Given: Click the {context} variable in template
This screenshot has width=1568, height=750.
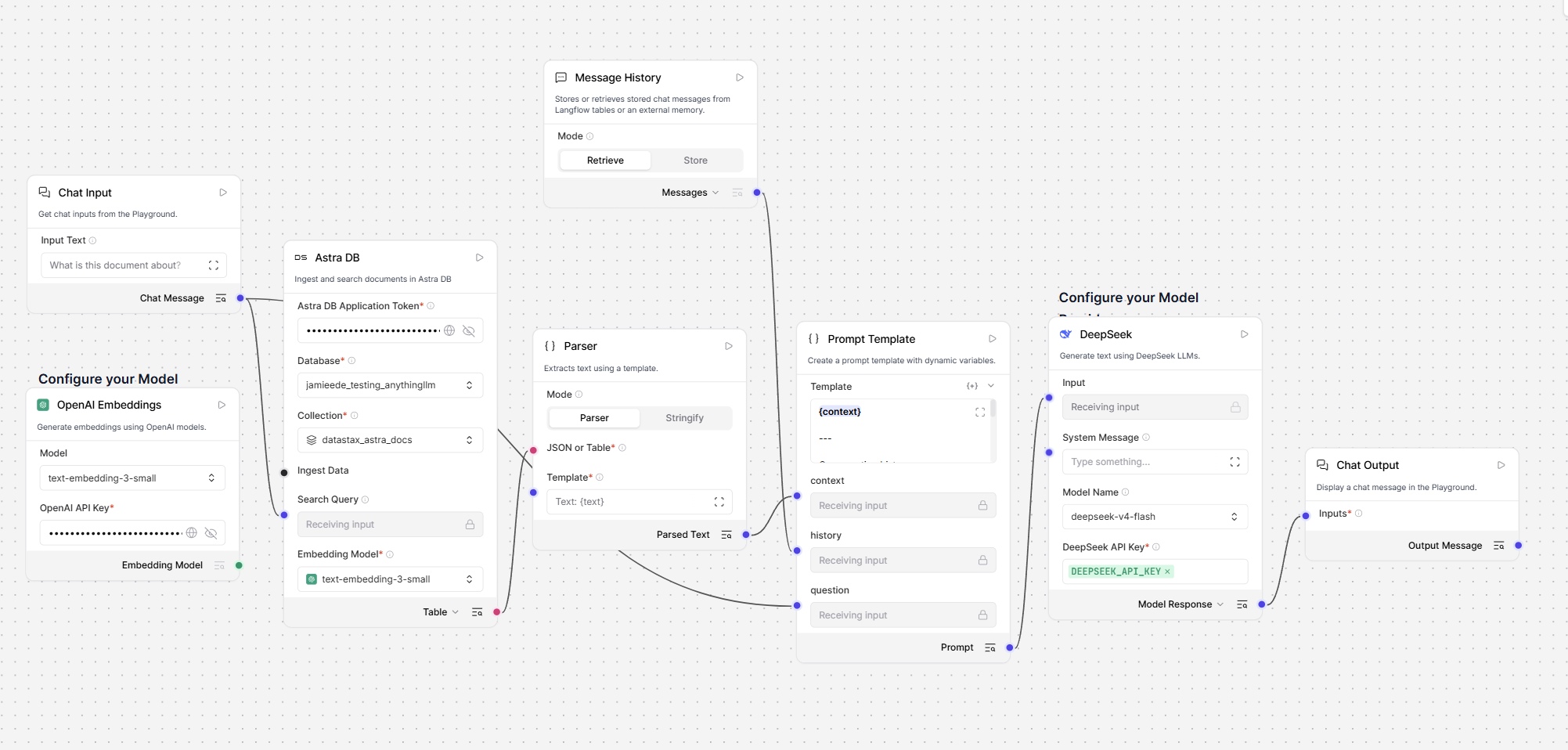Looking at the screenshot, I should [839, 412].
